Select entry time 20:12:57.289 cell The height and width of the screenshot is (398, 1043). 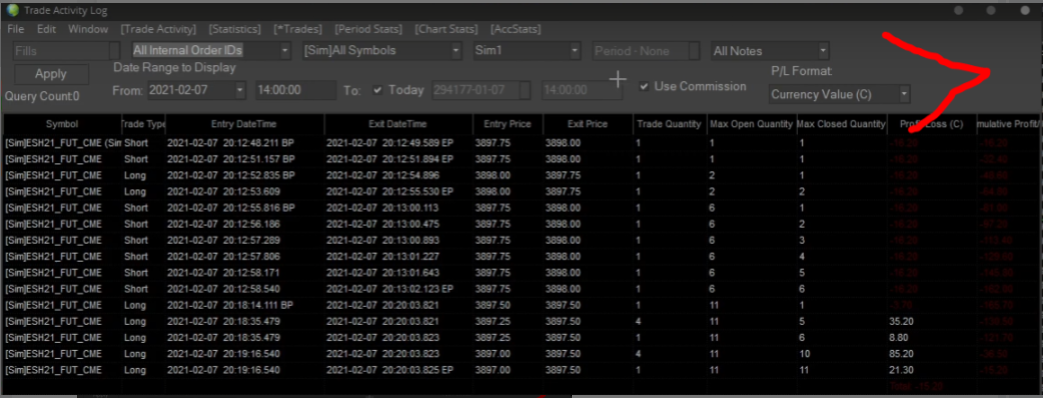(x=244, y=240)
